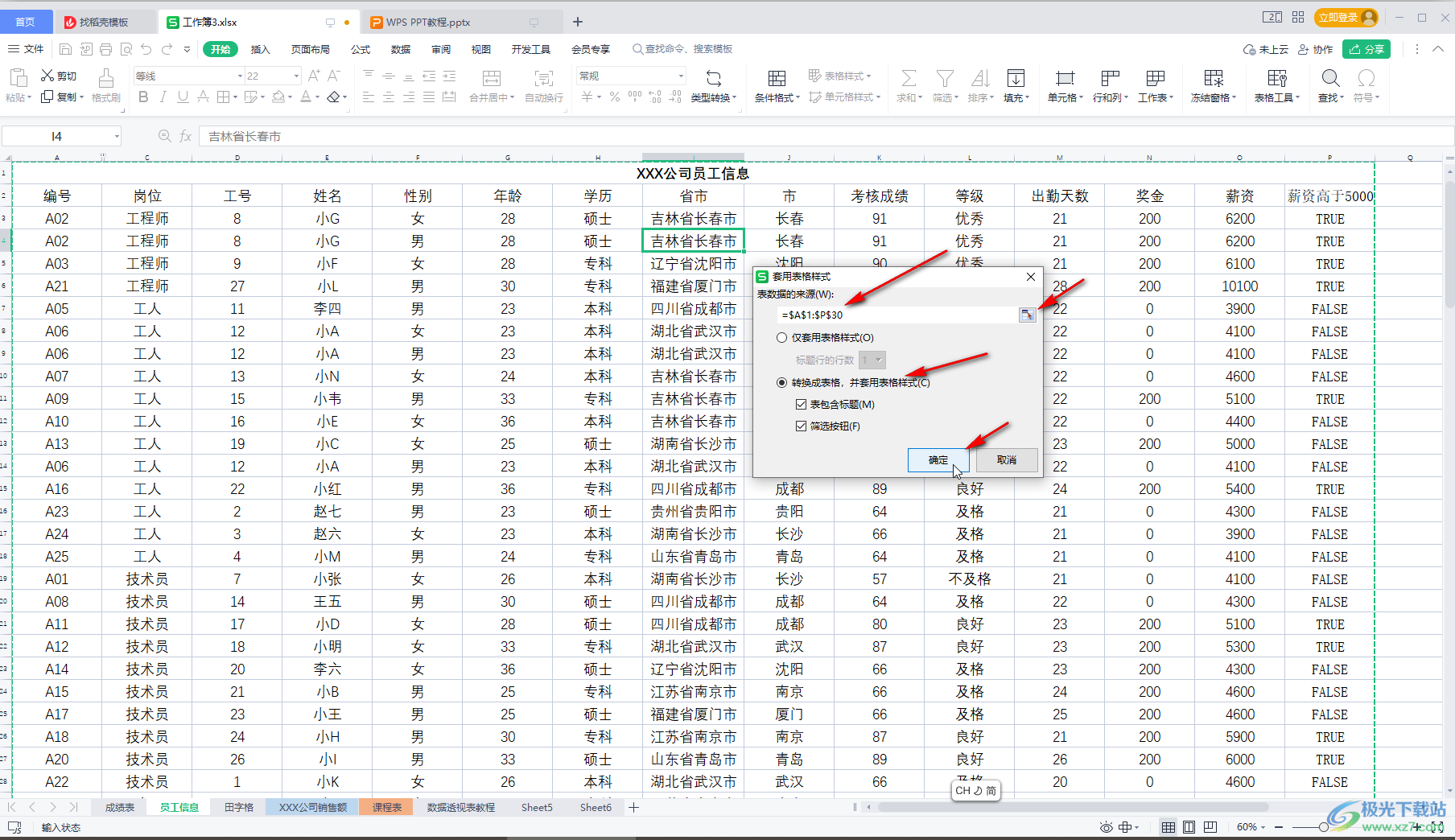Expand the Table Style dropdown

tap(868, 76)
